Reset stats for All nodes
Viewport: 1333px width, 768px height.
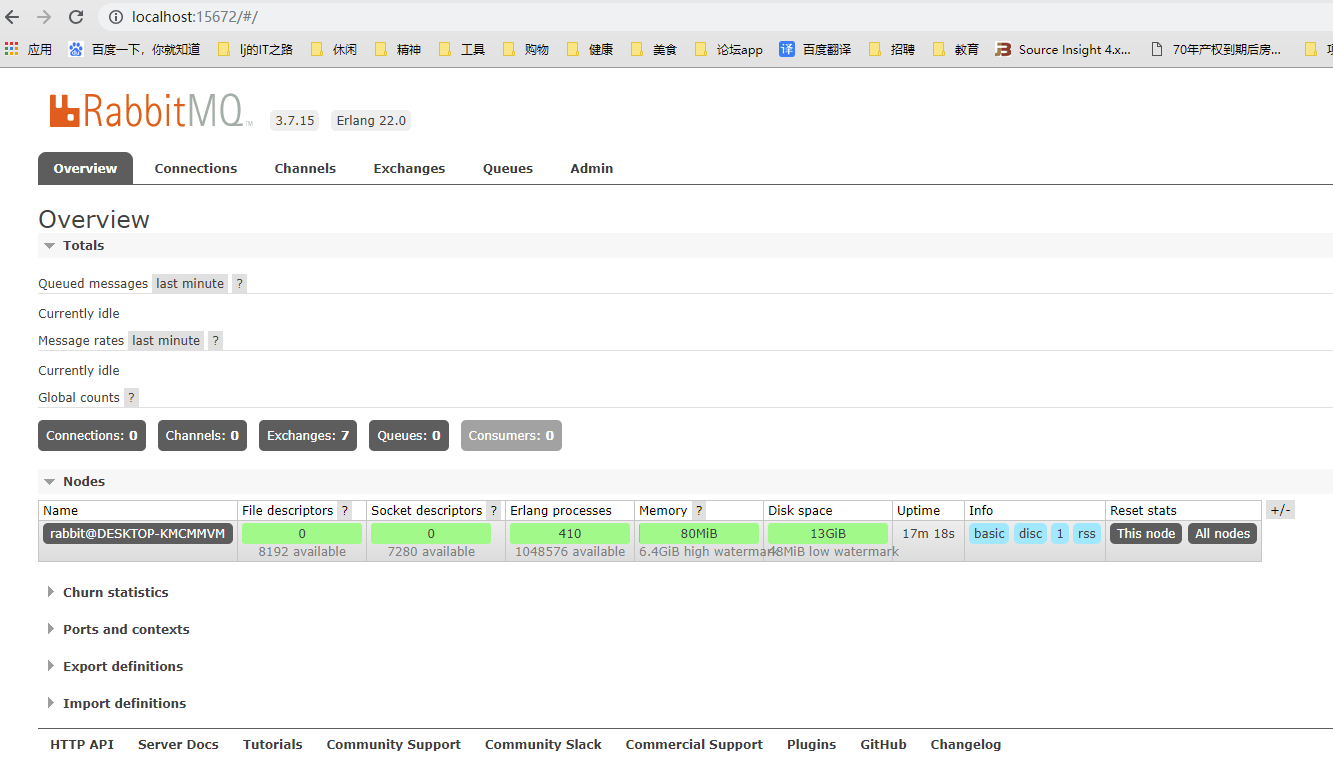coord(1222,534)
